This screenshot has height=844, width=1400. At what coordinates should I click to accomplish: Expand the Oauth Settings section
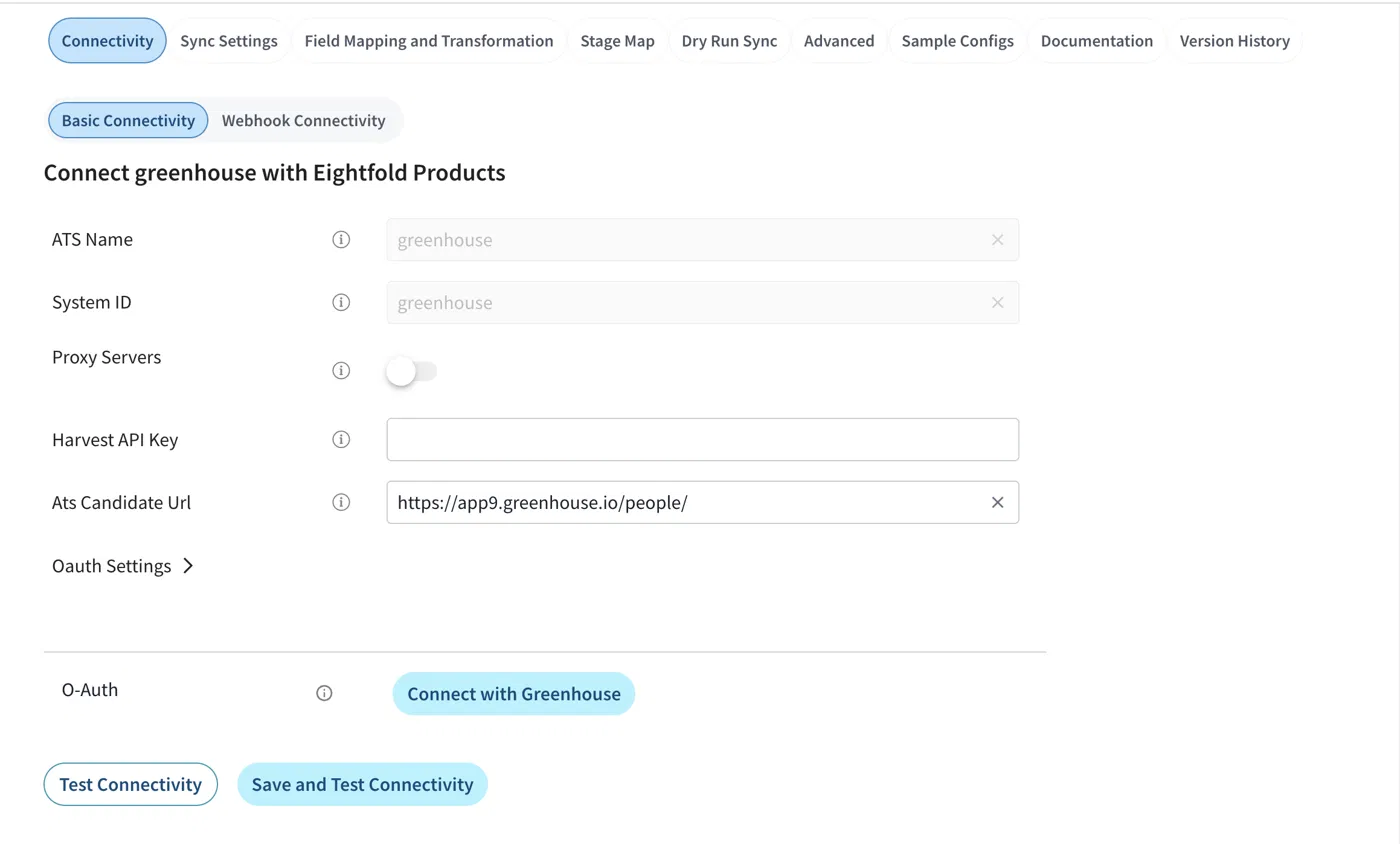point(122,566)
